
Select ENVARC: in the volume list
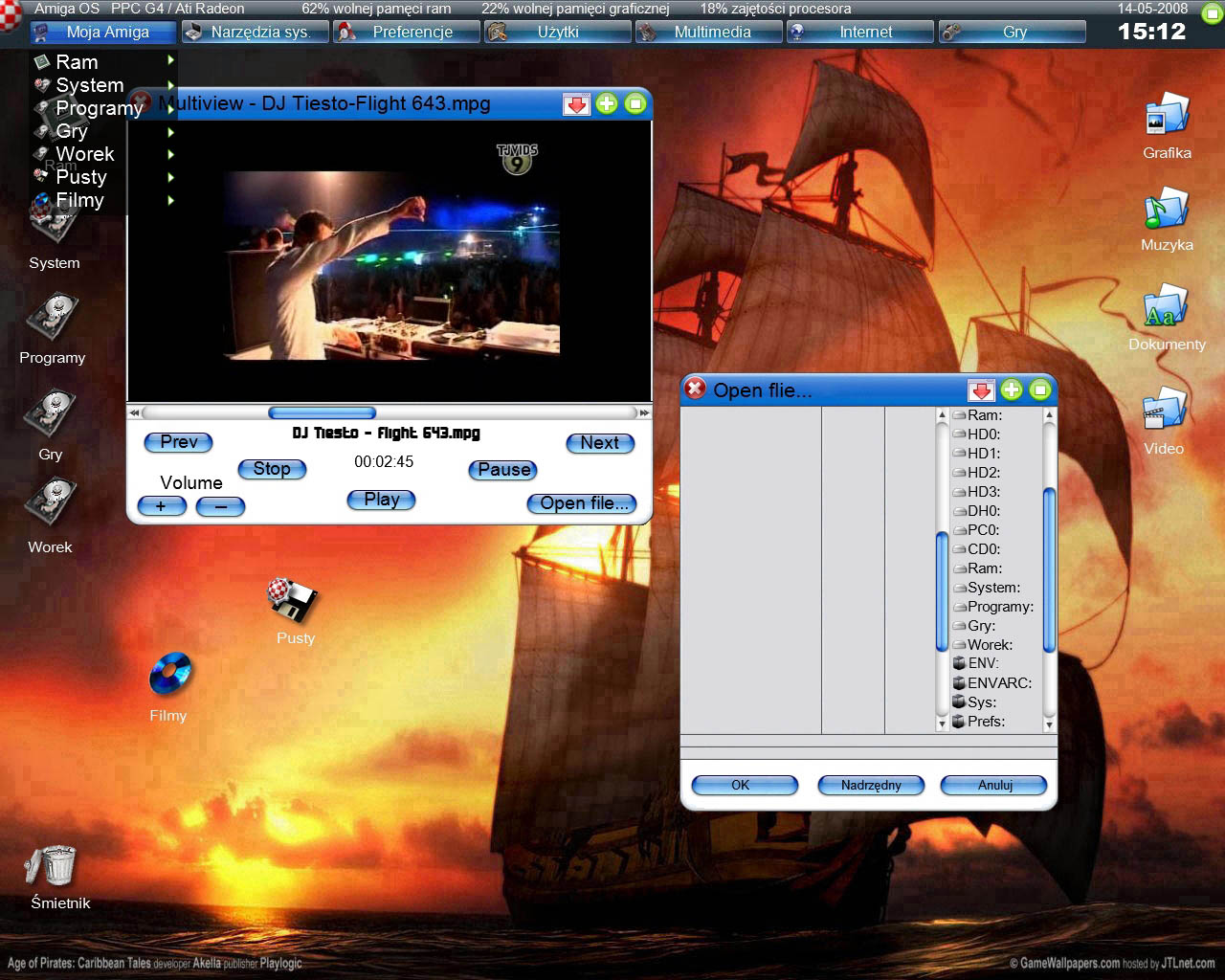(991, 683)
